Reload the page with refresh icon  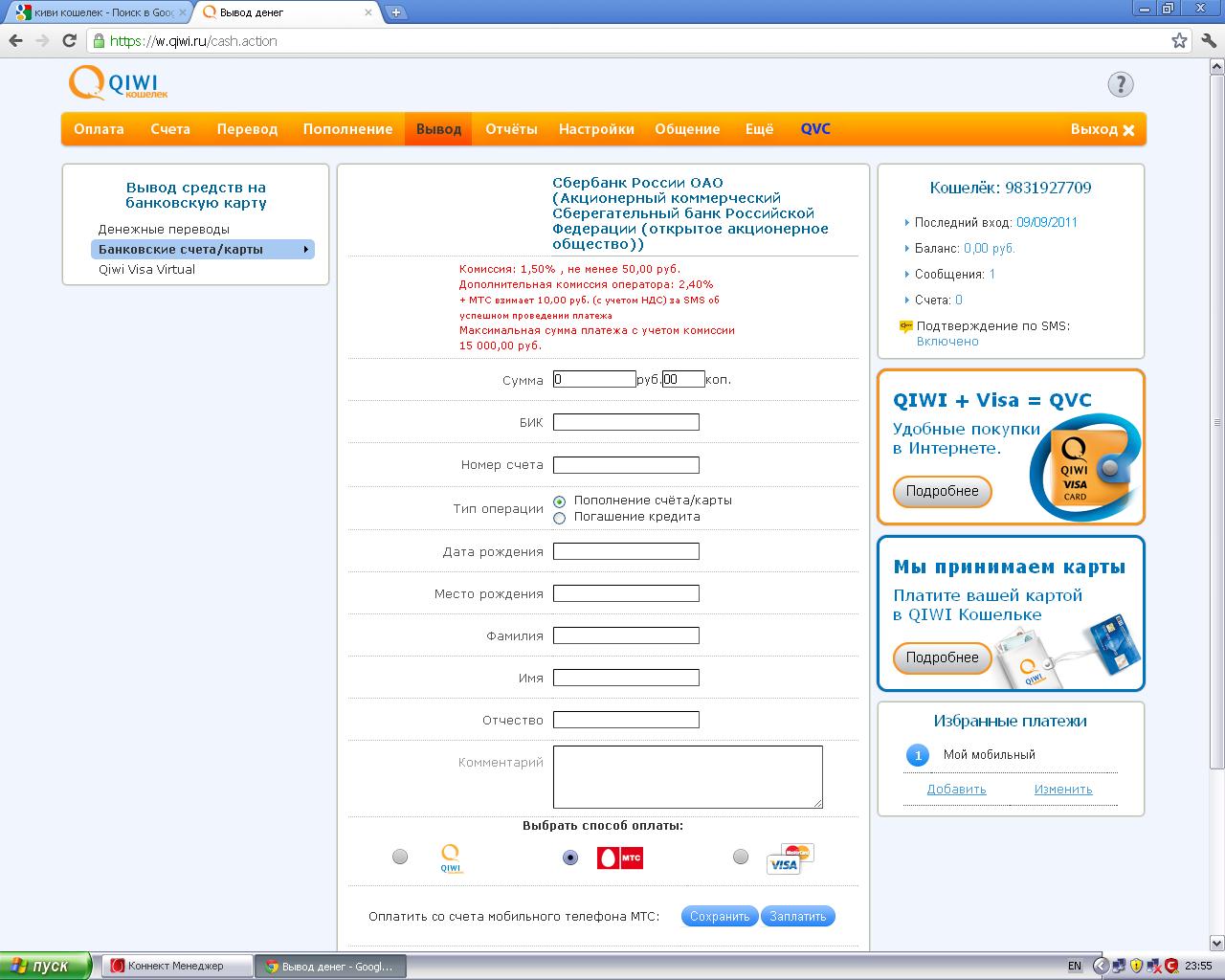pyautogui.click(x=69, y=41)
